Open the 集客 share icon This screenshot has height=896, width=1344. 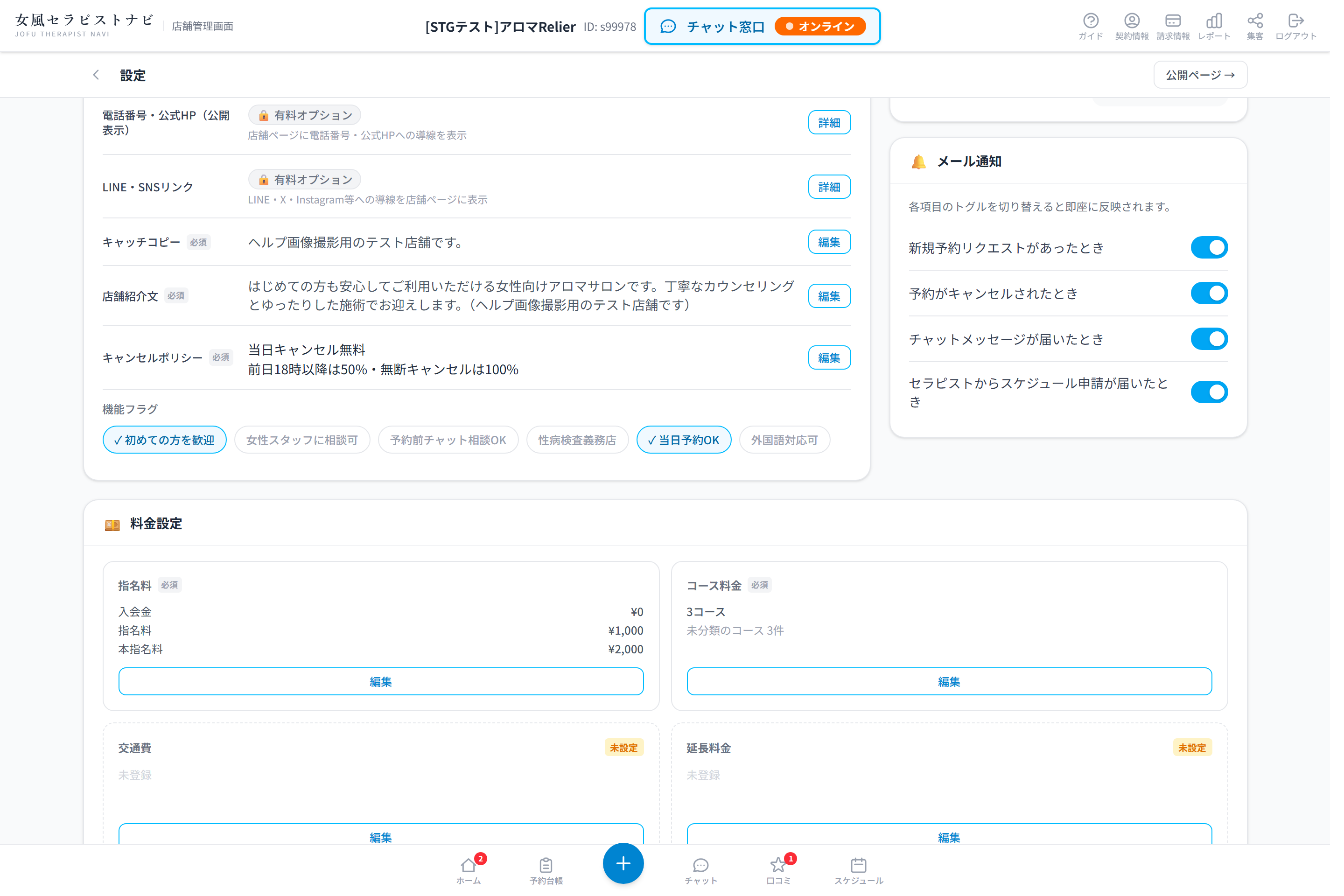(1267, 26)
